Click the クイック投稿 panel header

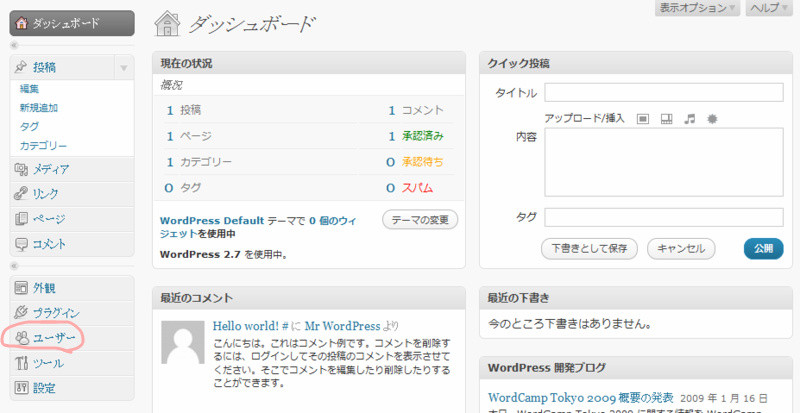point(636,63)
